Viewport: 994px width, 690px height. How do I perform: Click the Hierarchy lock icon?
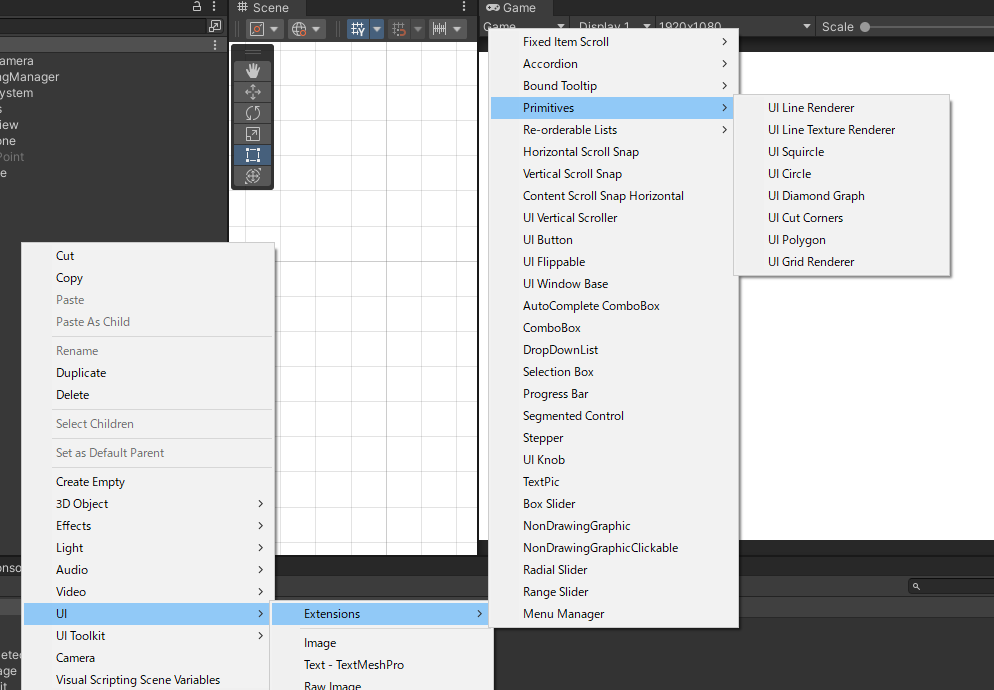pyautogui.click(x=197, y=6)
